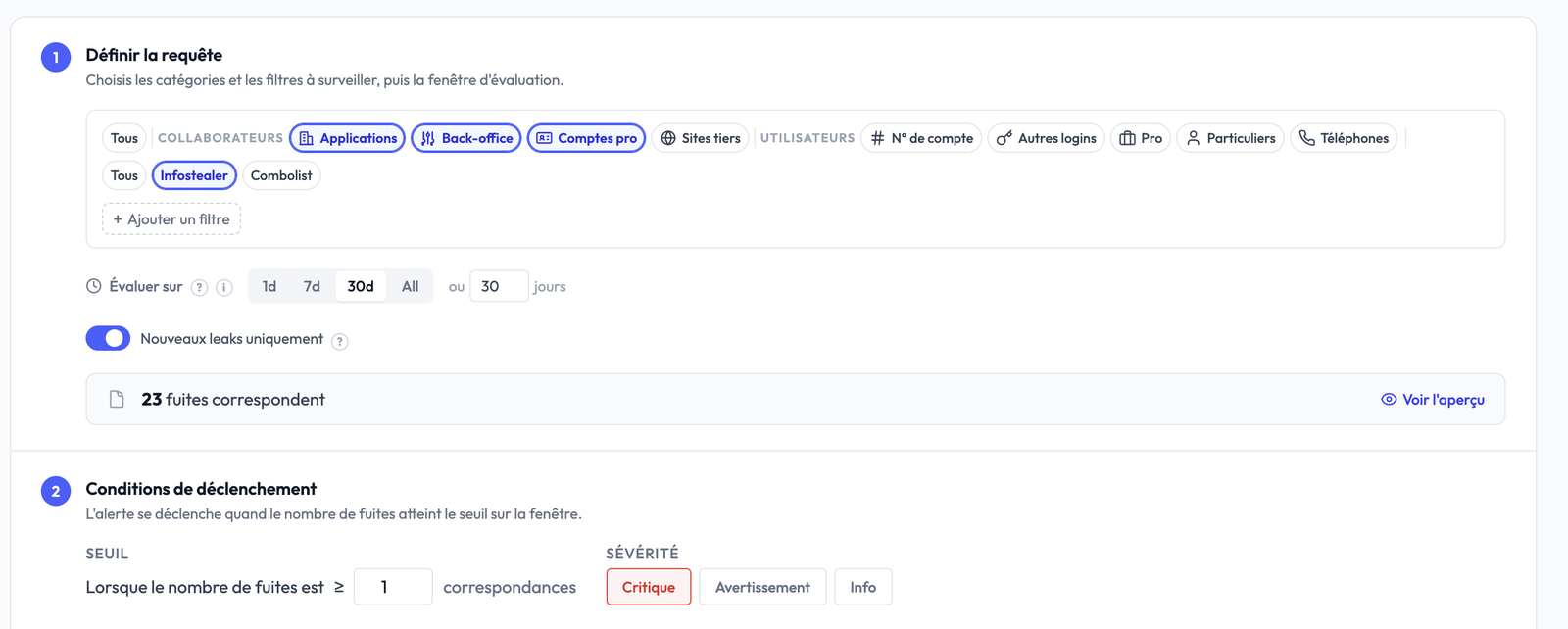Click Ajouter un filtre button
The width and height of the screenshot is (1568, 629).
point(171,219)
